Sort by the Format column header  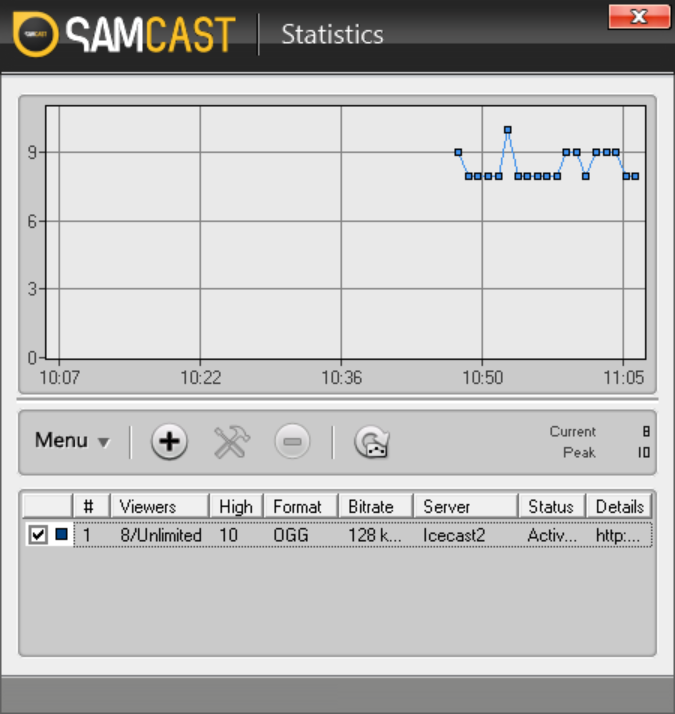coord(301,506)
